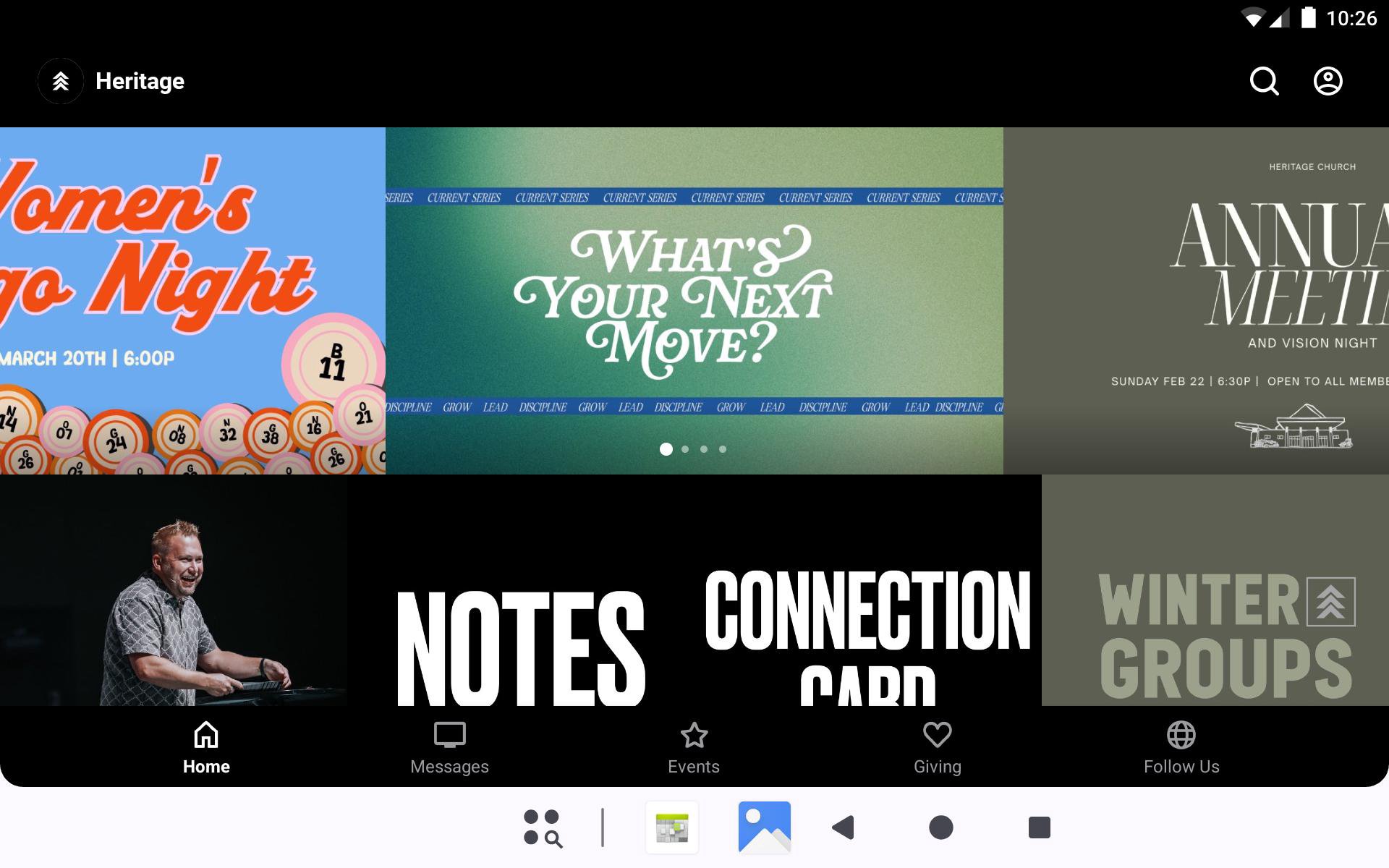Jump to second carousel page dot
This screenshot has height=868, width=1389.
pos(685,449)
